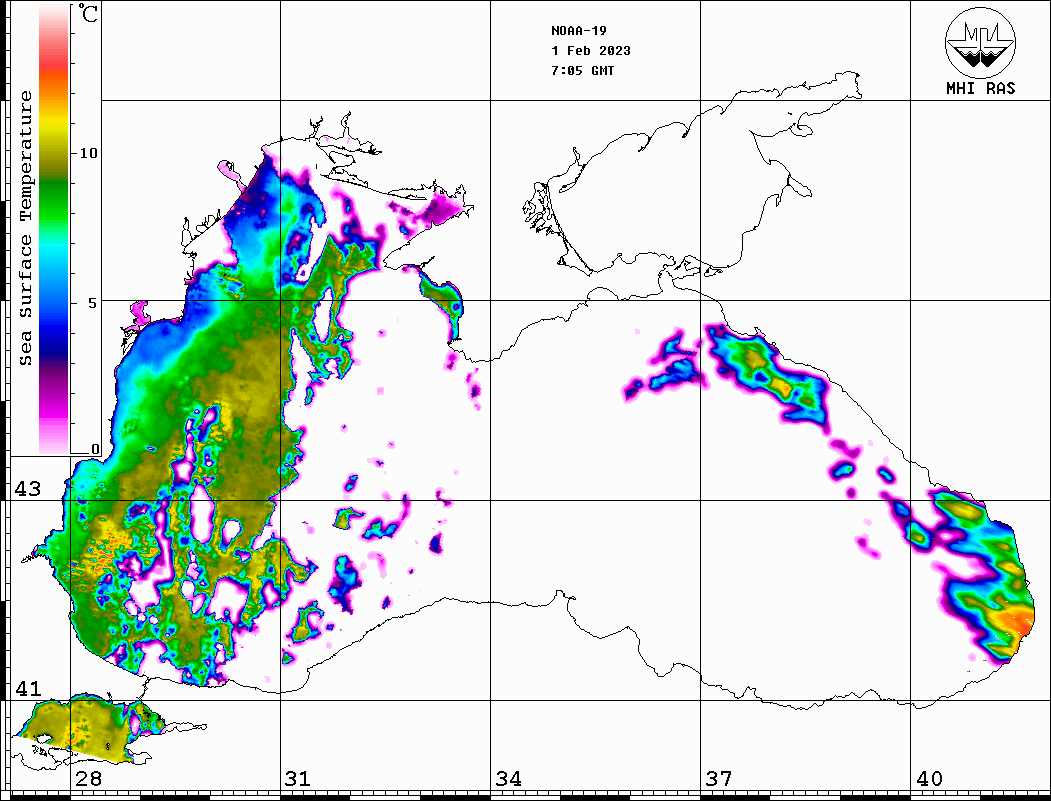The width and height of the screenshot is (1051, 801).
Task: Click the longitude label 31
Action: click(298, 779)
